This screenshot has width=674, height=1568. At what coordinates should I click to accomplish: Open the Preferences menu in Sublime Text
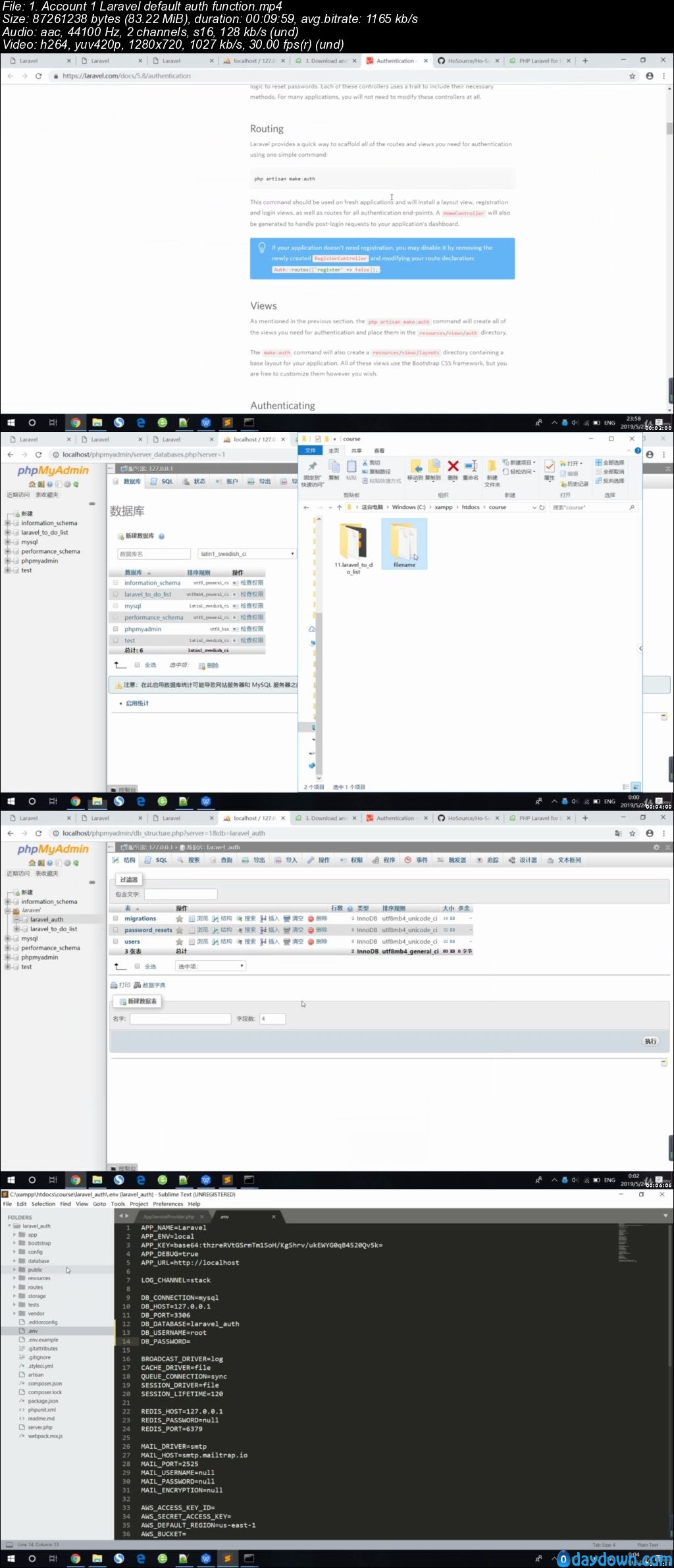(x=168, y=1204)
